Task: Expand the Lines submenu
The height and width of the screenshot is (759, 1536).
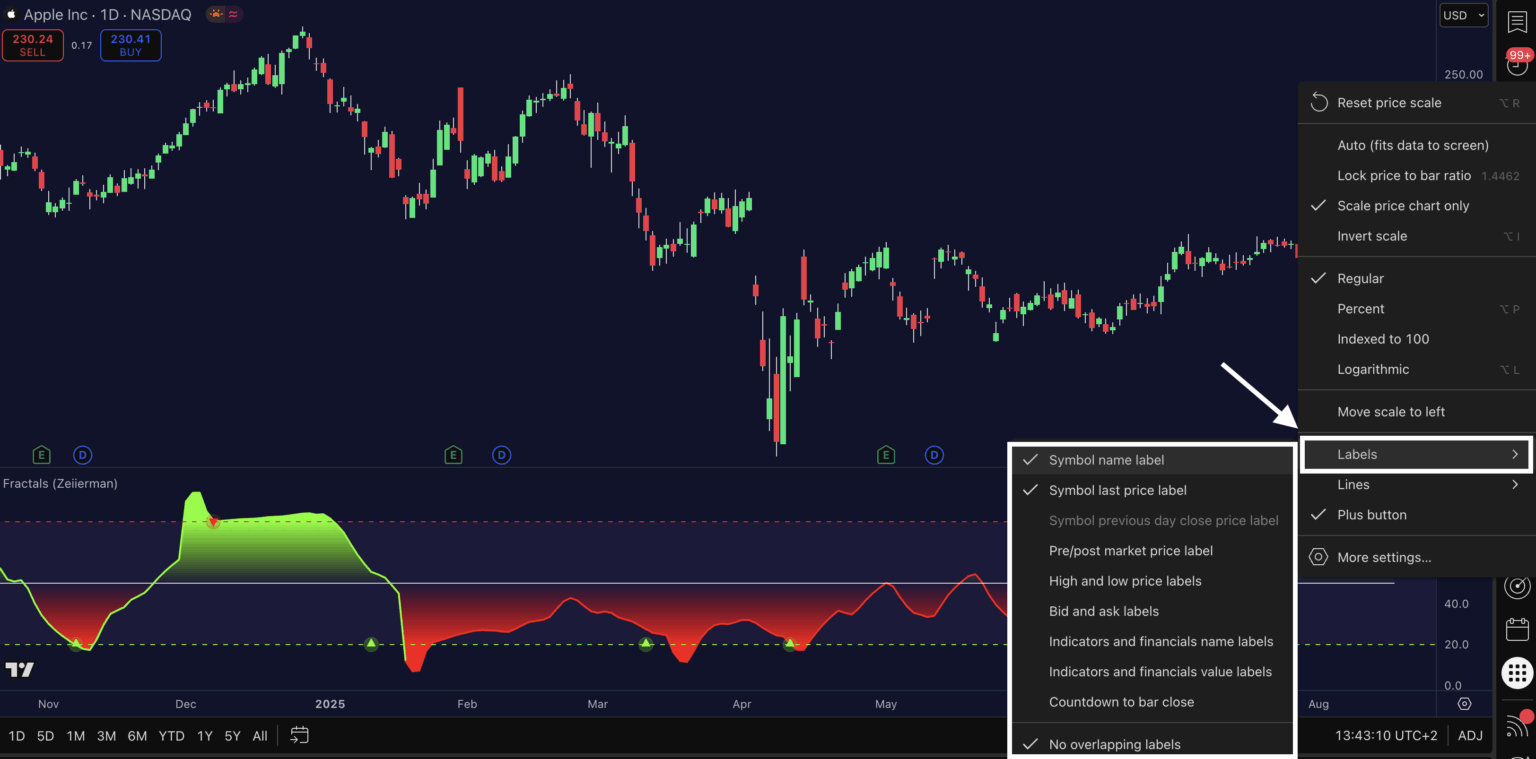Action: coord(1416,484)
